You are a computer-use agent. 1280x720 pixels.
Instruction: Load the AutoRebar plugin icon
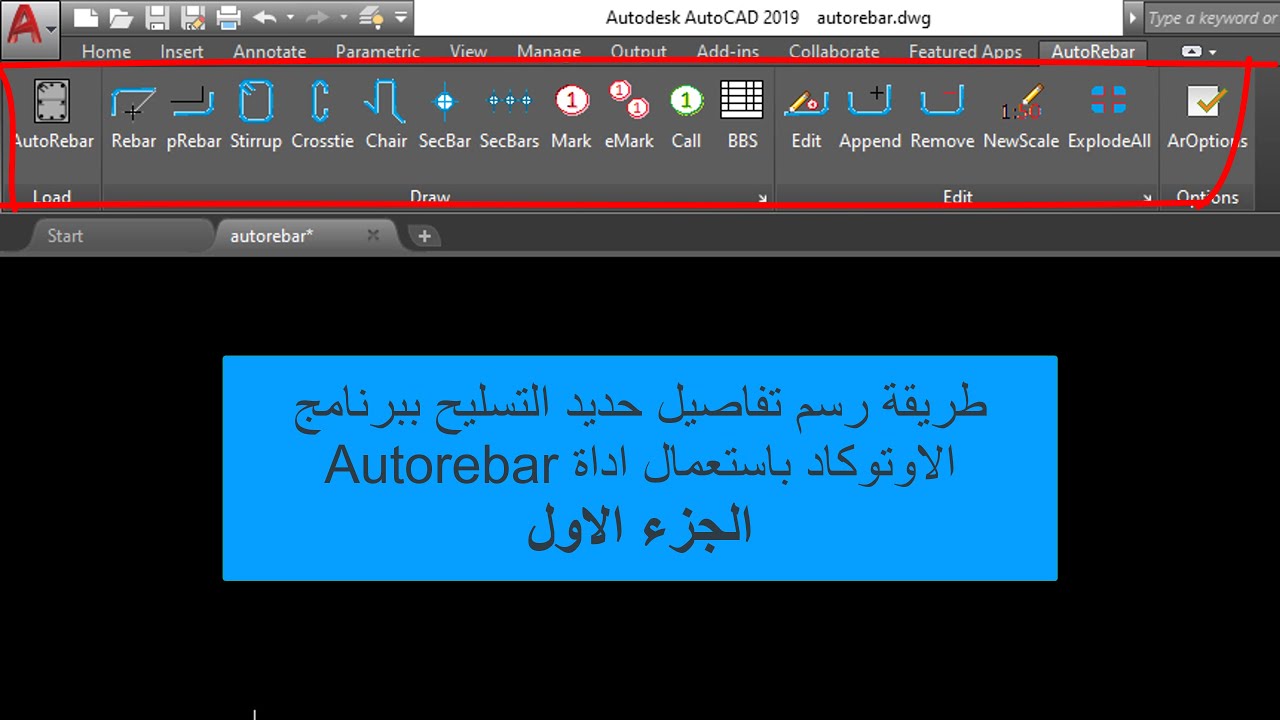pos(52,115)
